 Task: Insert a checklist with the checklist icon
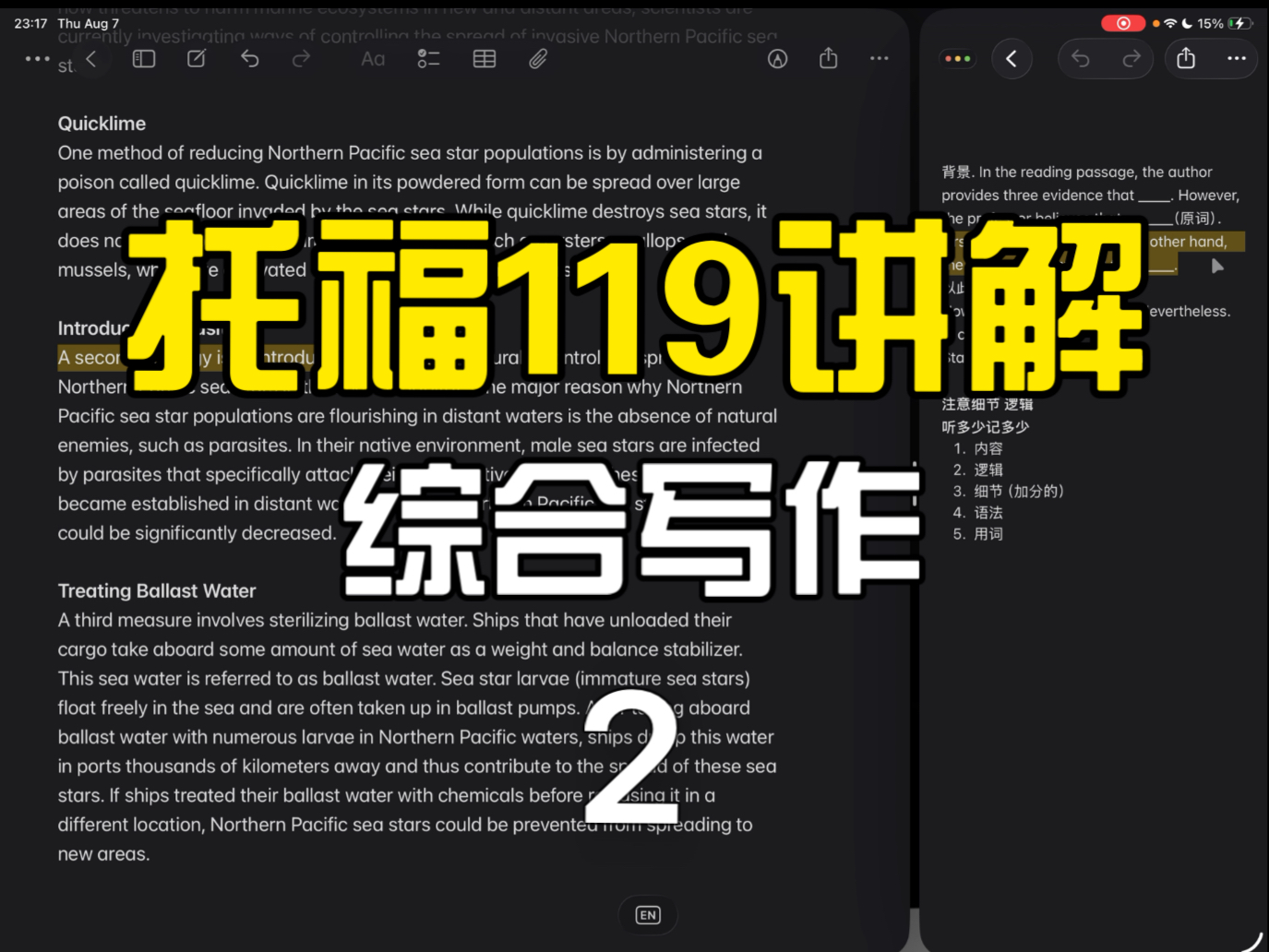pos(428,59)
